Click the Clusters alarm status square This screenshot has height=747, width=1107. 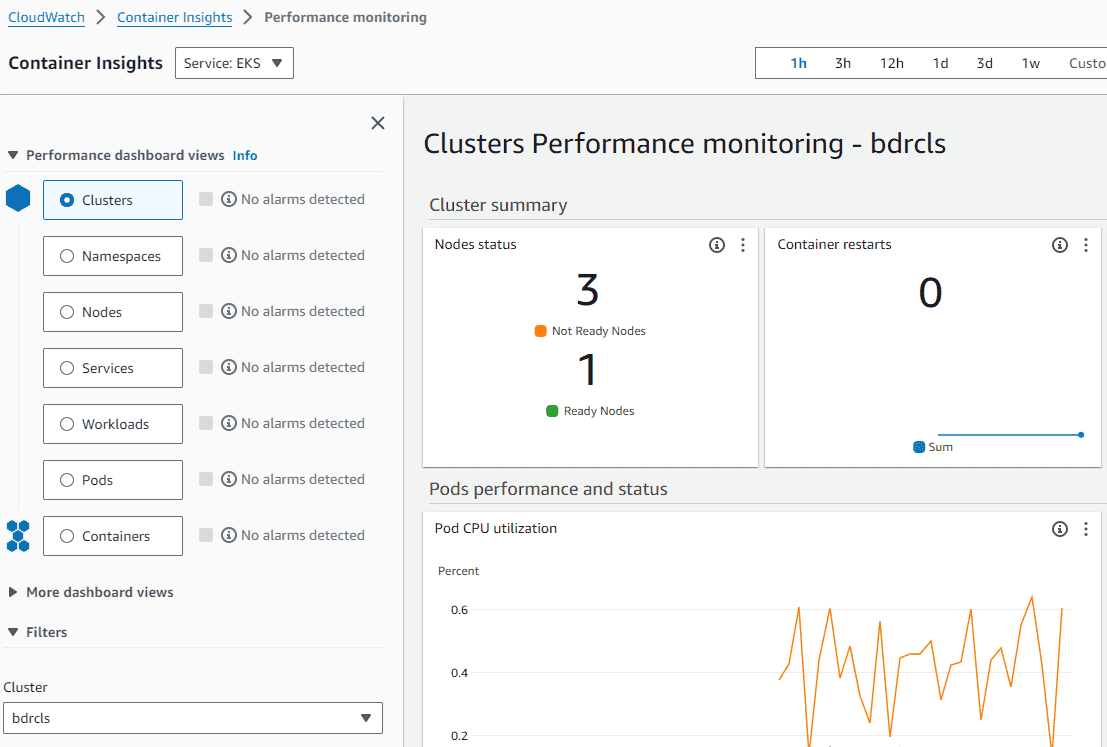coord(206,199)
